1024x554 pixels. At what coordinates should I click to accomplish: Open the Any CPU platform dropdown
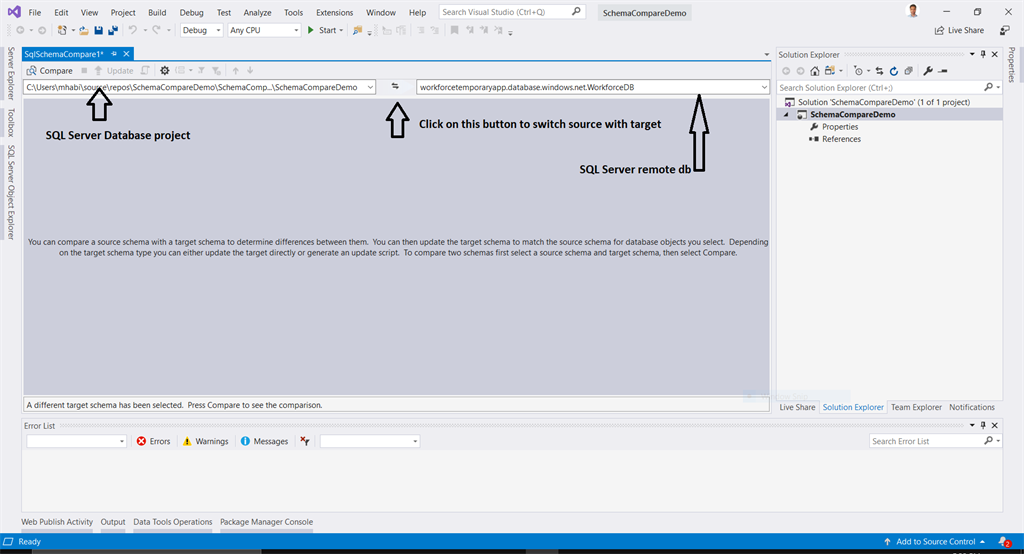[x=264, y=30]
